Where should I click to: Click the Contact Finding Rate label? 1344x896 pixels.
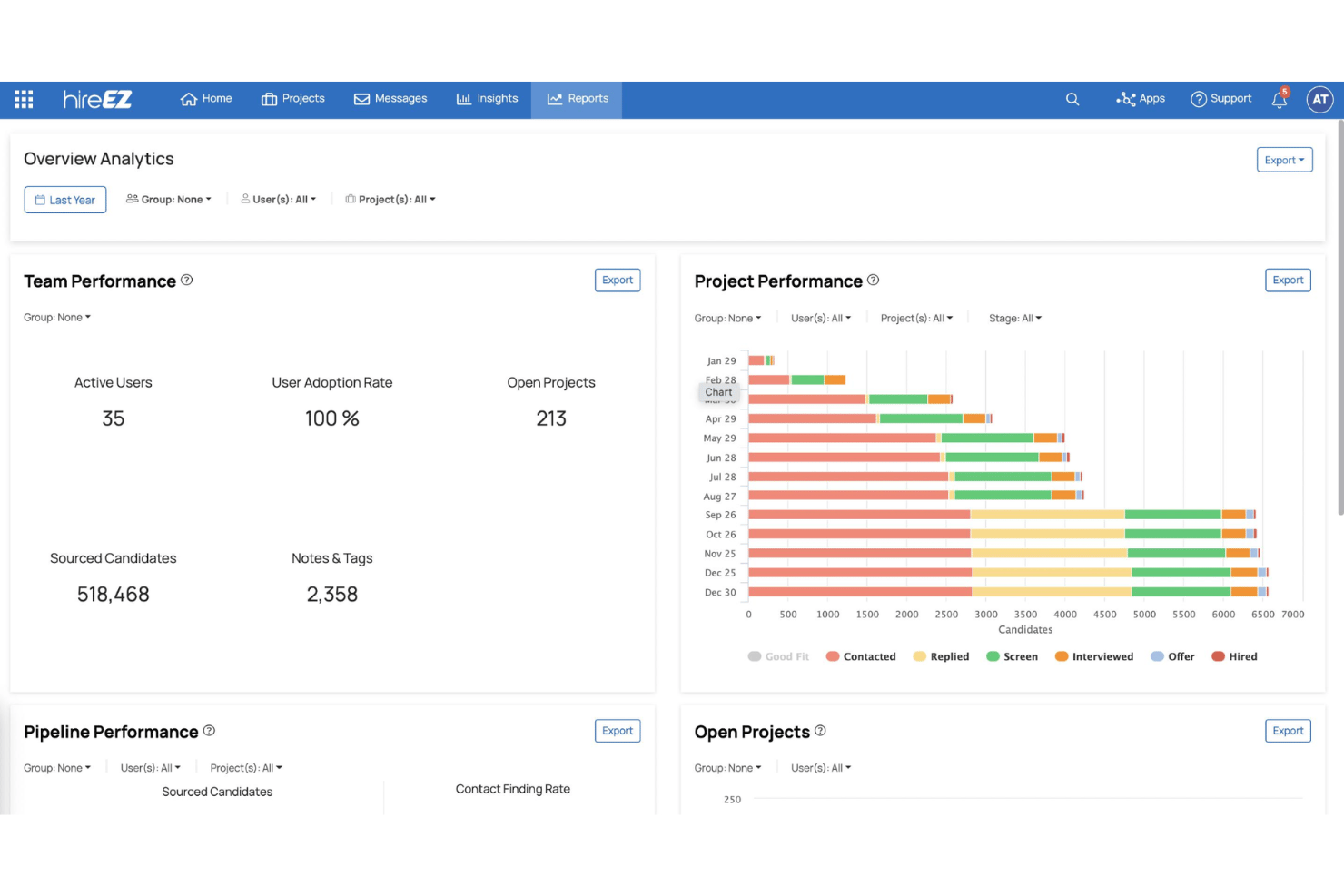(x=513, y=789)
